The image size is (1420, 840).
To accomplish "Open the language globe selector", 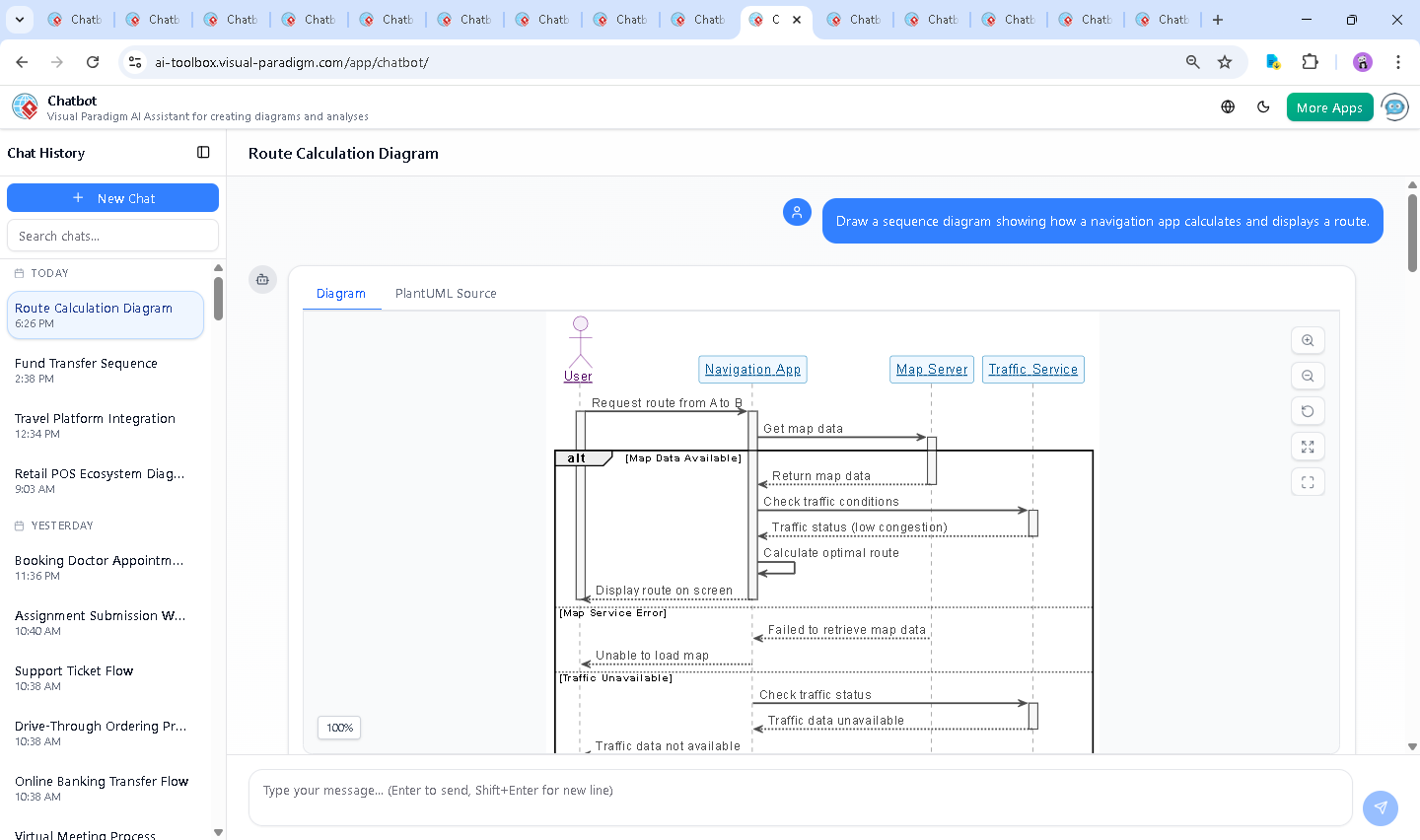I will click(1228, 107).
